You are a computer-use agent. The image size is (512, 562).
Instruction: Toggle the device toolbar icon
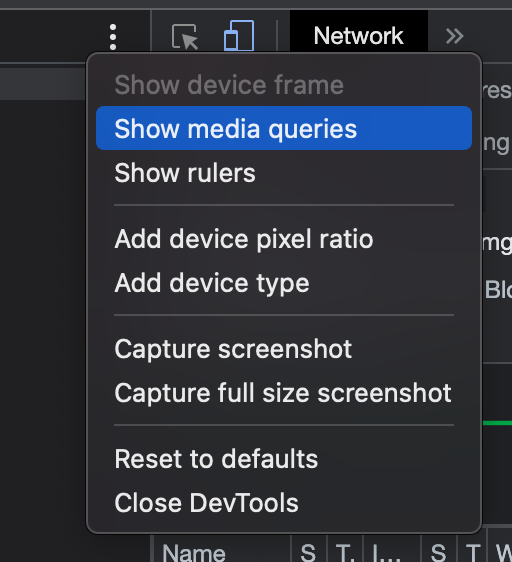239,36
